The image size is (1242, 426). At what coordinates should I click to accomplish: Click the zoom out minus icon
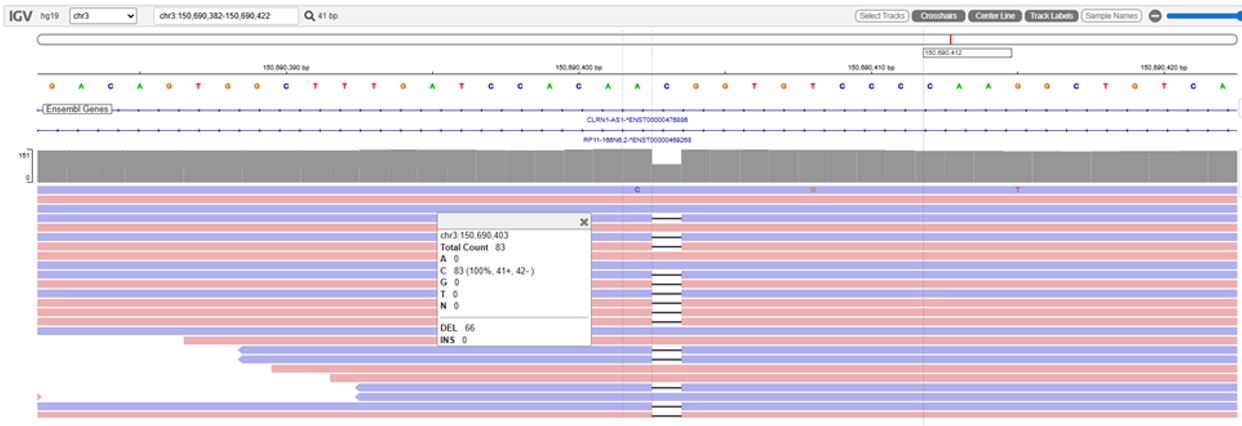(1155, 16)
